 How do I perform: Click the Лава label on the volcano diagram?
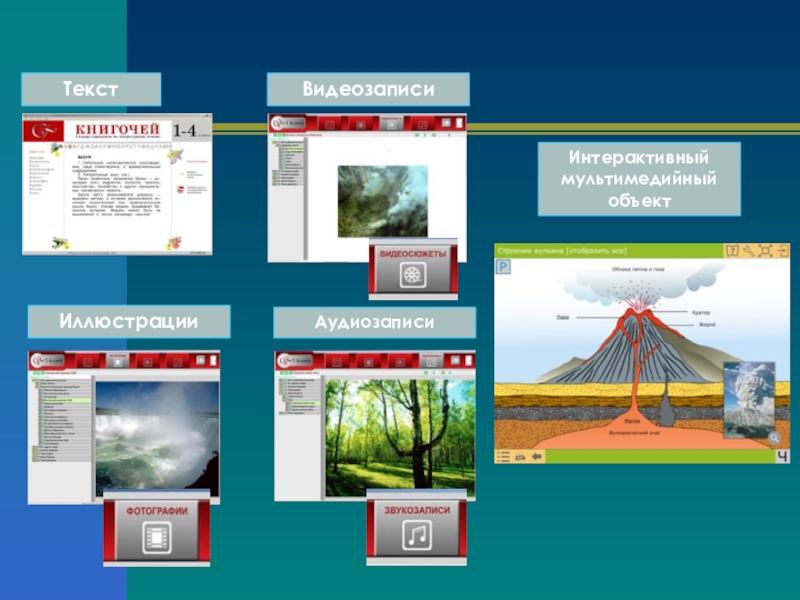point(562,317)
